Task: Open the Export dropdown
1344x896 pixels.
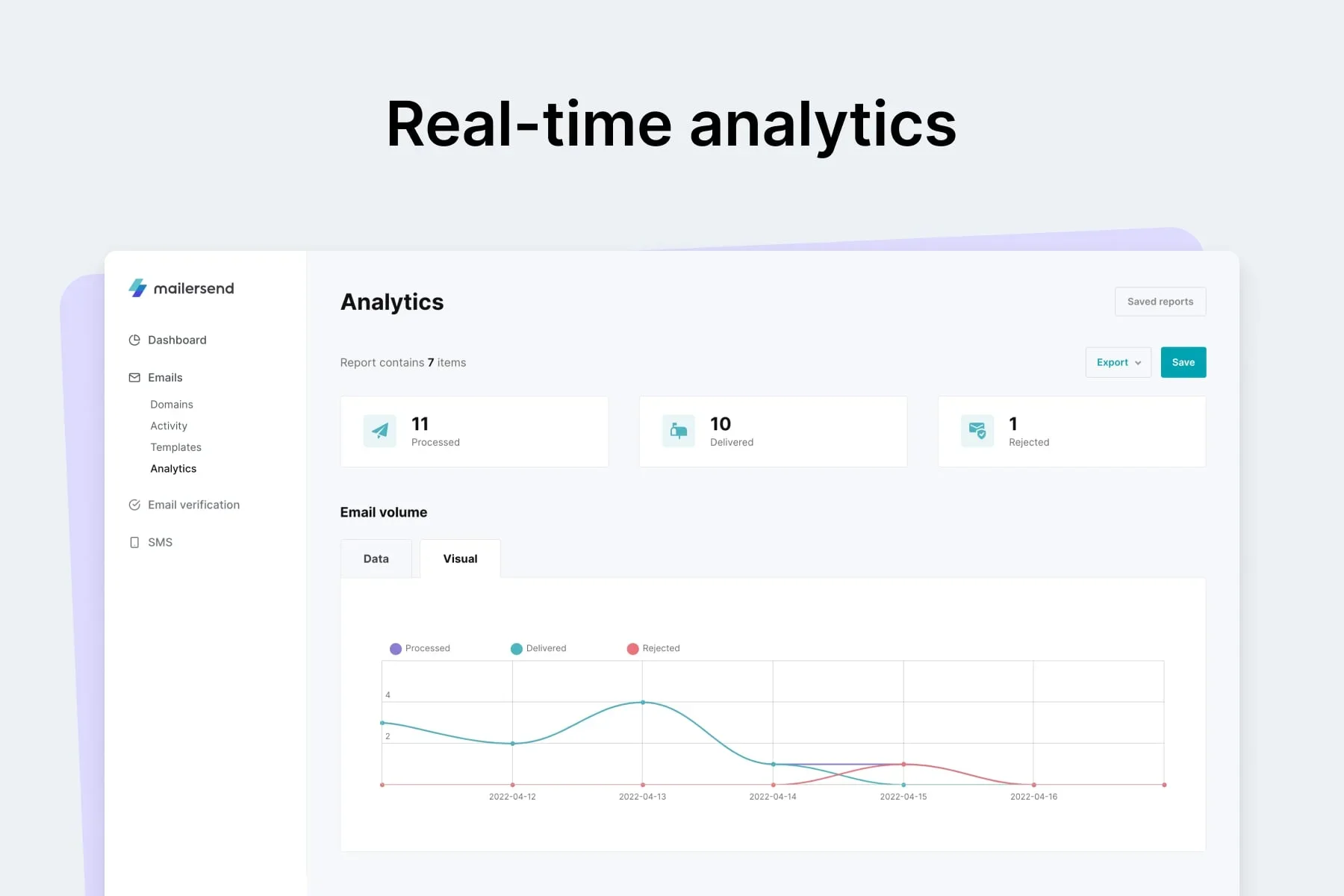Action: coord(1119,362)
